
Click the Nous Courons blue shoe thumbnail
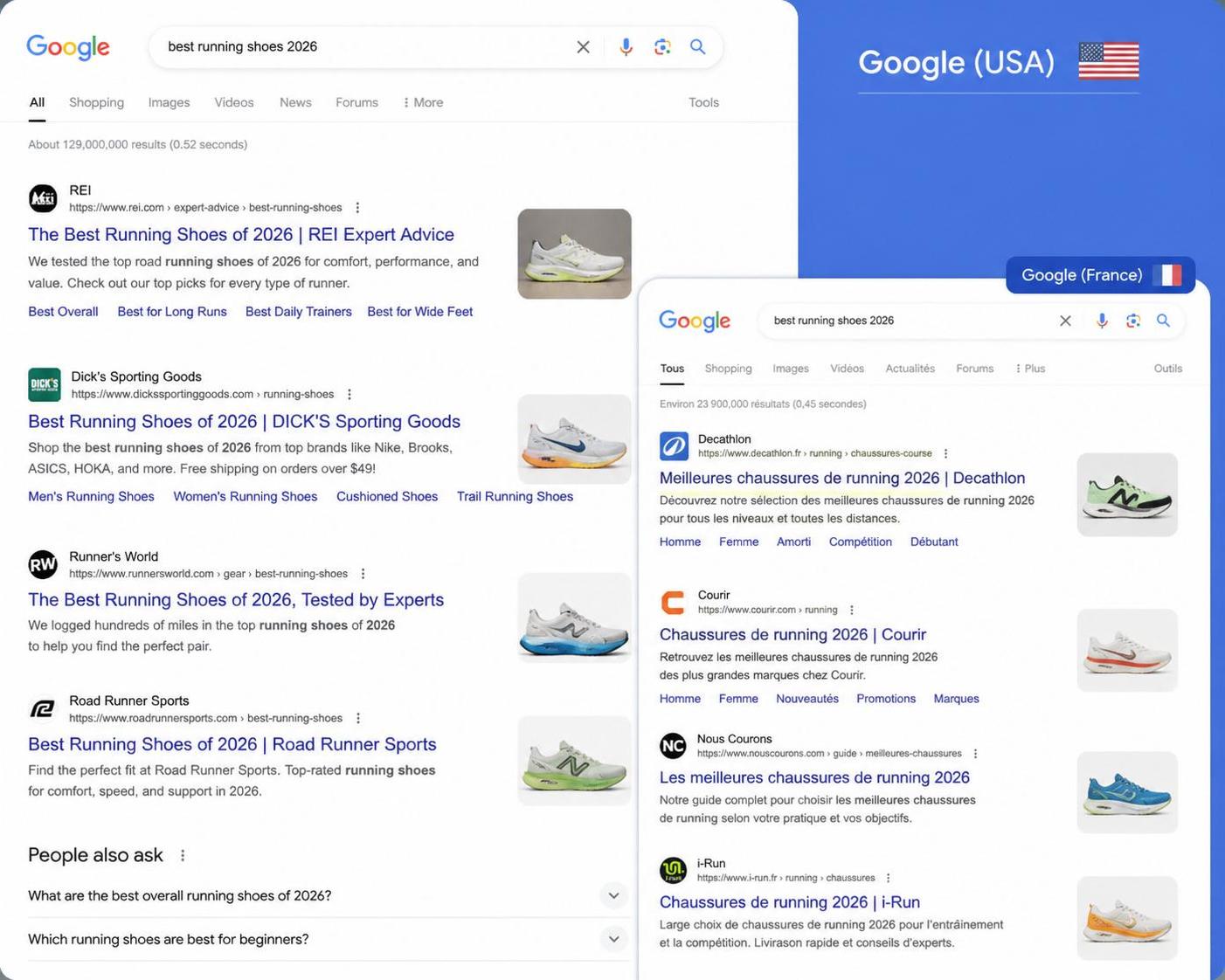[1127, 792]
